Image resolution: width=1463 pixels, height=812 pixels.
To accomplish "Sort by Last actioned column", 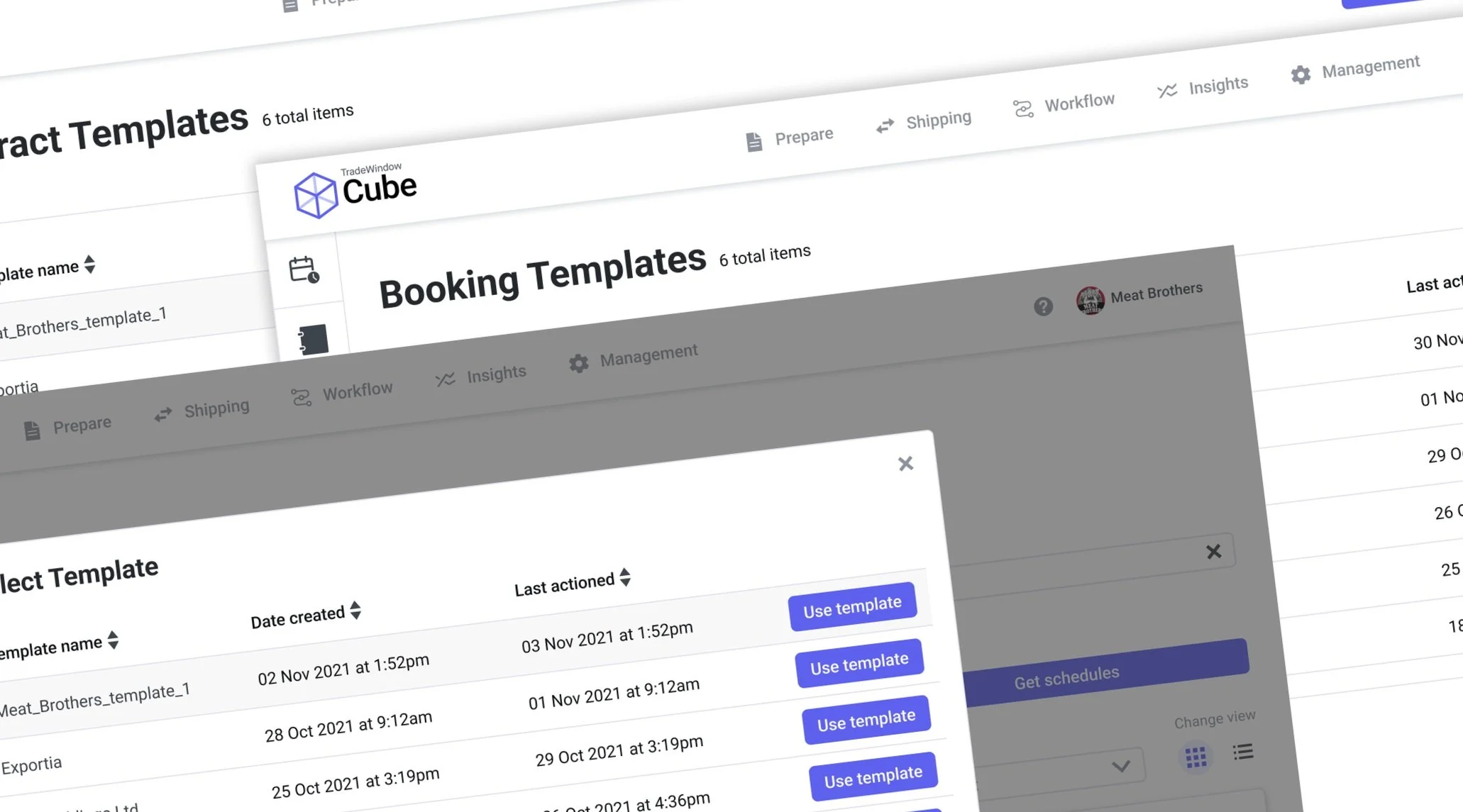I will 625,577.
